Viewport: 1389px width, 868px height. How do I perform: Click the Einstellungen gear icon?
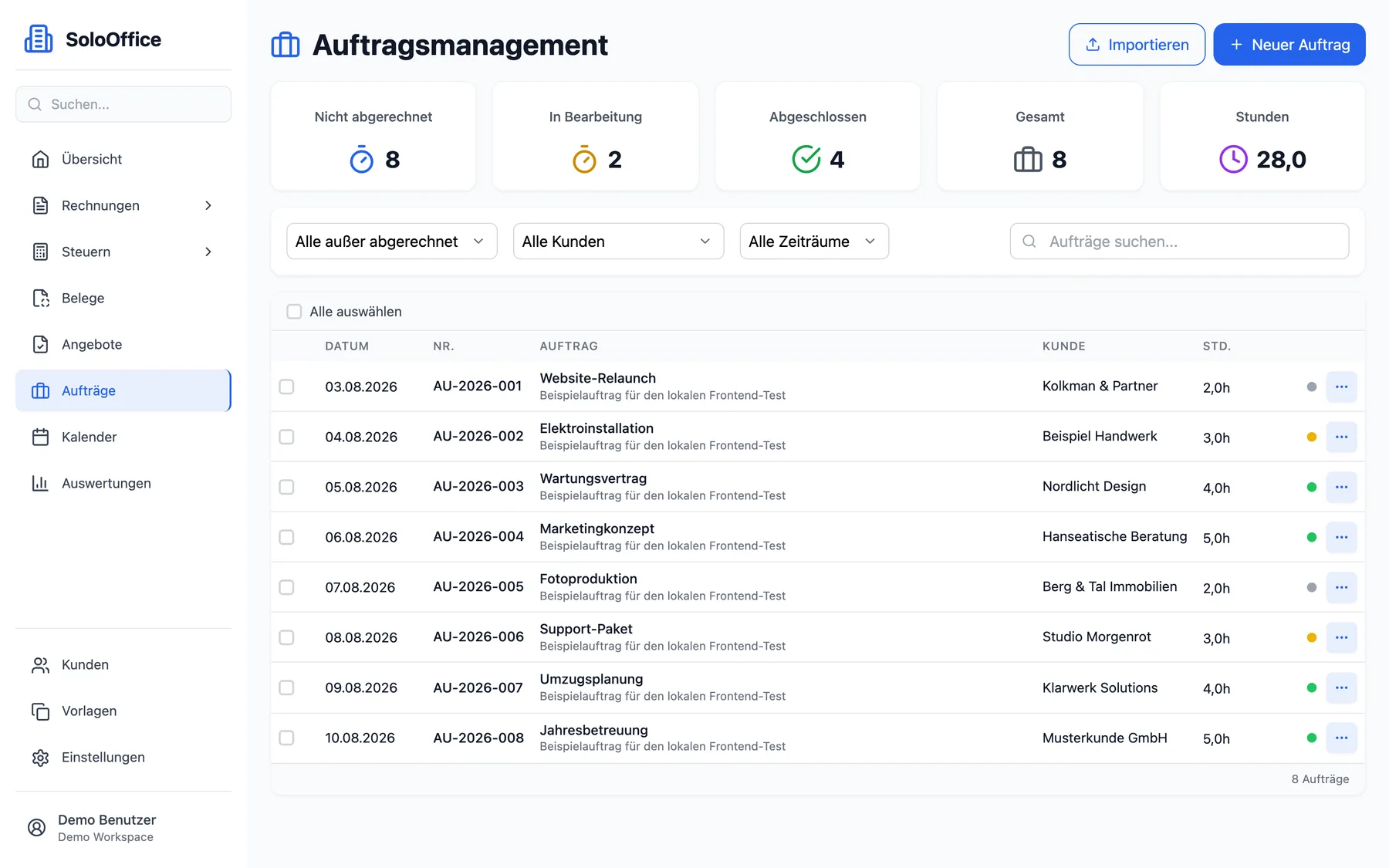pos(41,757)
